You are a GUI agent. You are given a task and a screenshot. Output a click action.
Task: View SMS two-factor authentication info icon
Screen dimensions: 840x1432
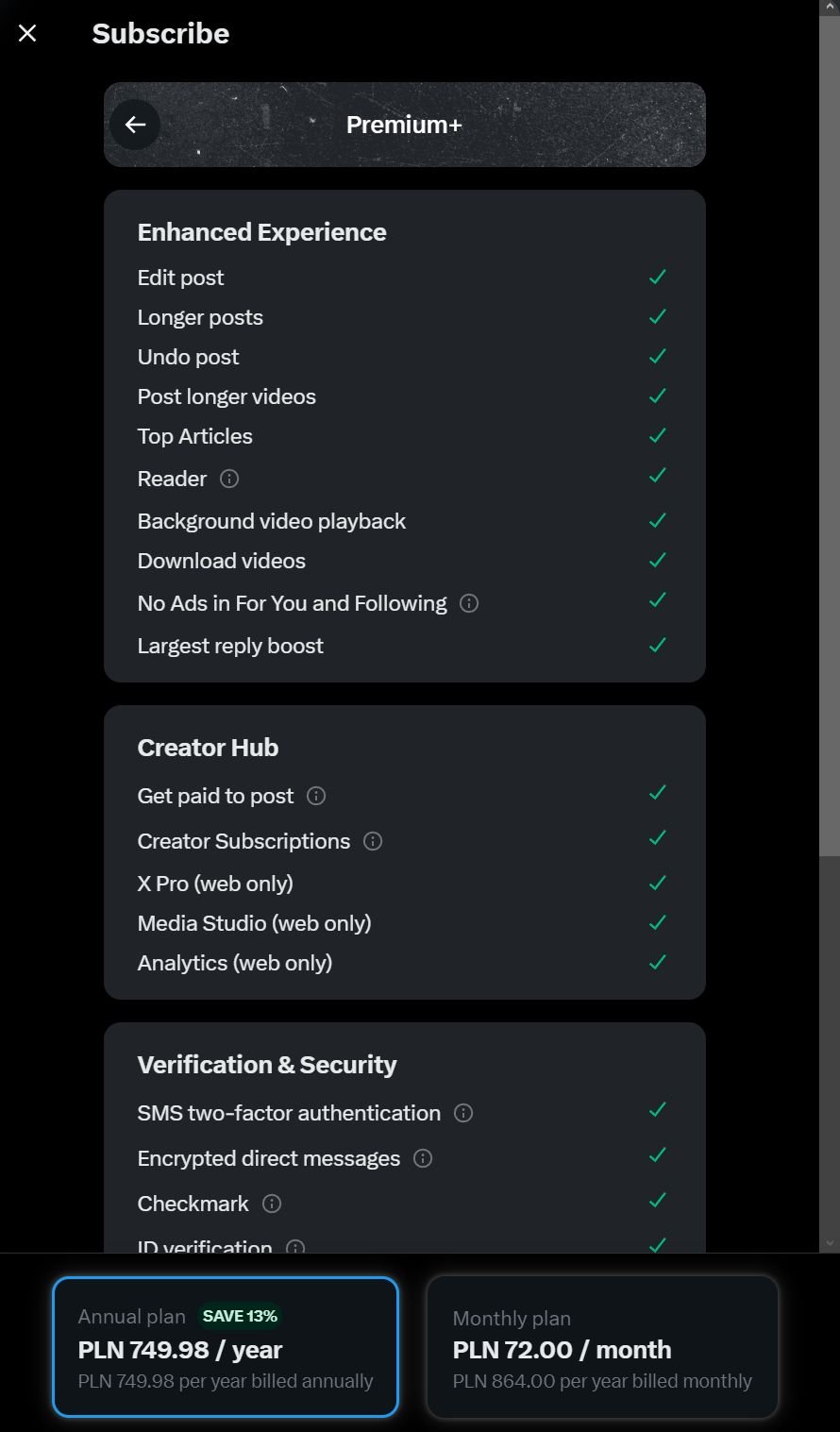coord(463,1113)
